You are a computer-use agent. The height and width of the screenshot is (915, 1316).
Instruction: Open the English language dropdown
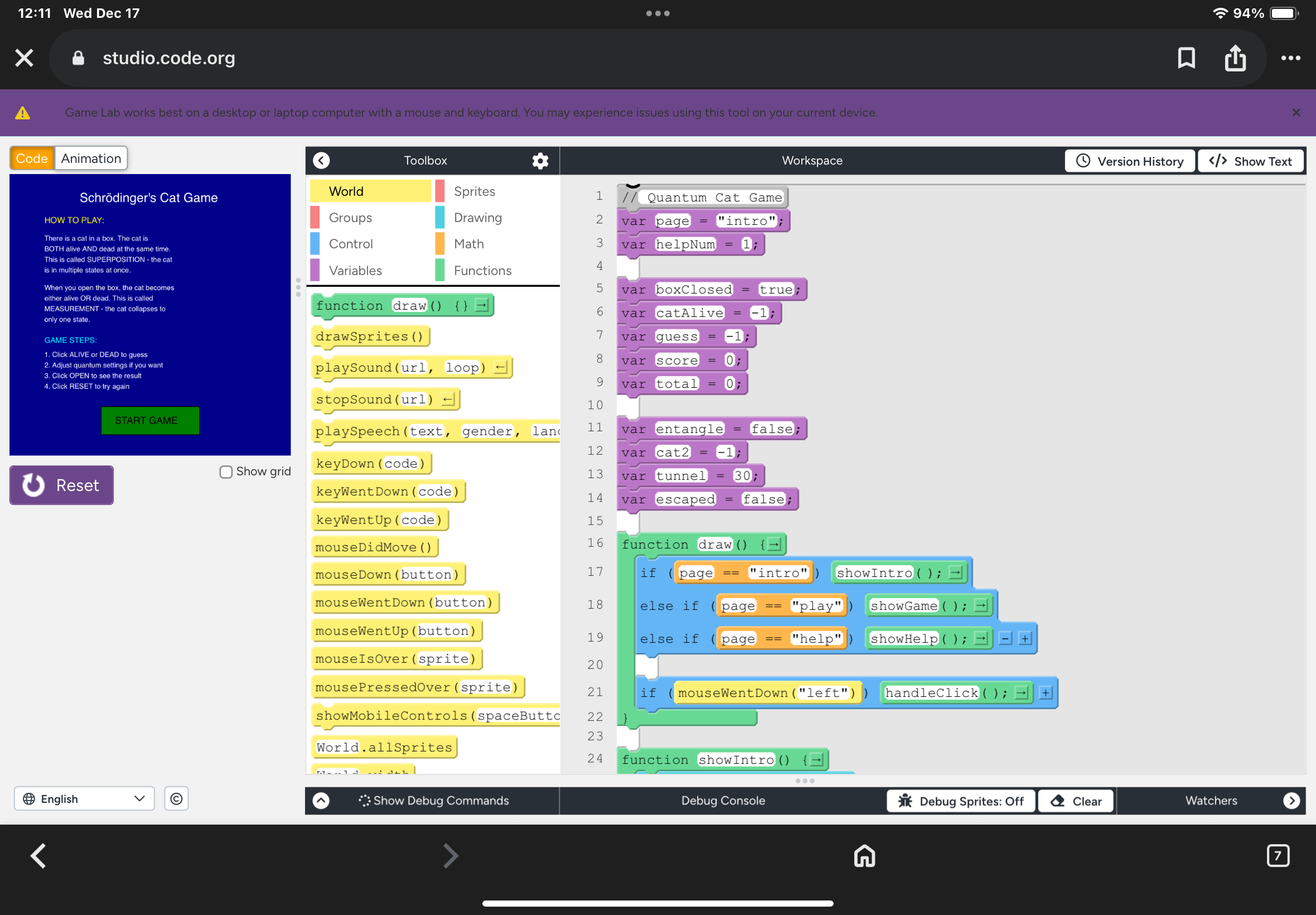coord(84,798)
